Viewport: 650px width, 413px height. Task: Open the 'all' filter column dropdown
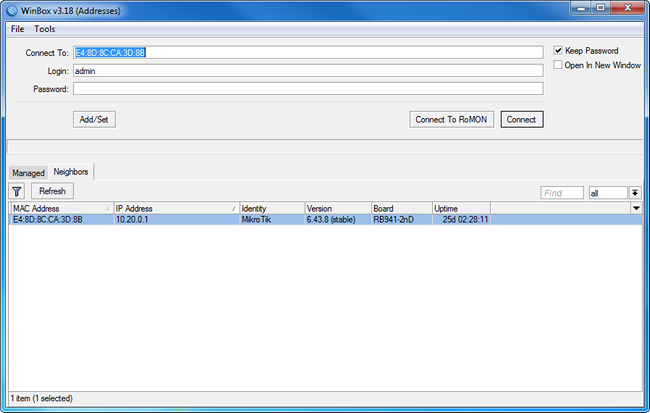coord(635,193)
